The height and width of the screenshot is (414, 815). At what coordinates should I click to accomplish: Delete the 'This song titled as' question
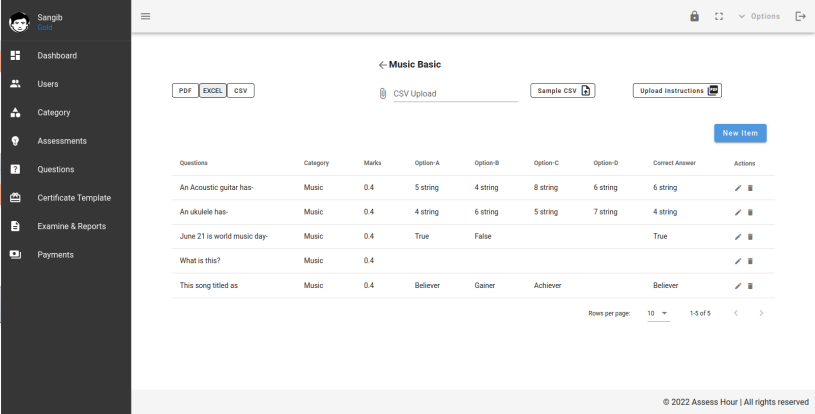[750, 286]
